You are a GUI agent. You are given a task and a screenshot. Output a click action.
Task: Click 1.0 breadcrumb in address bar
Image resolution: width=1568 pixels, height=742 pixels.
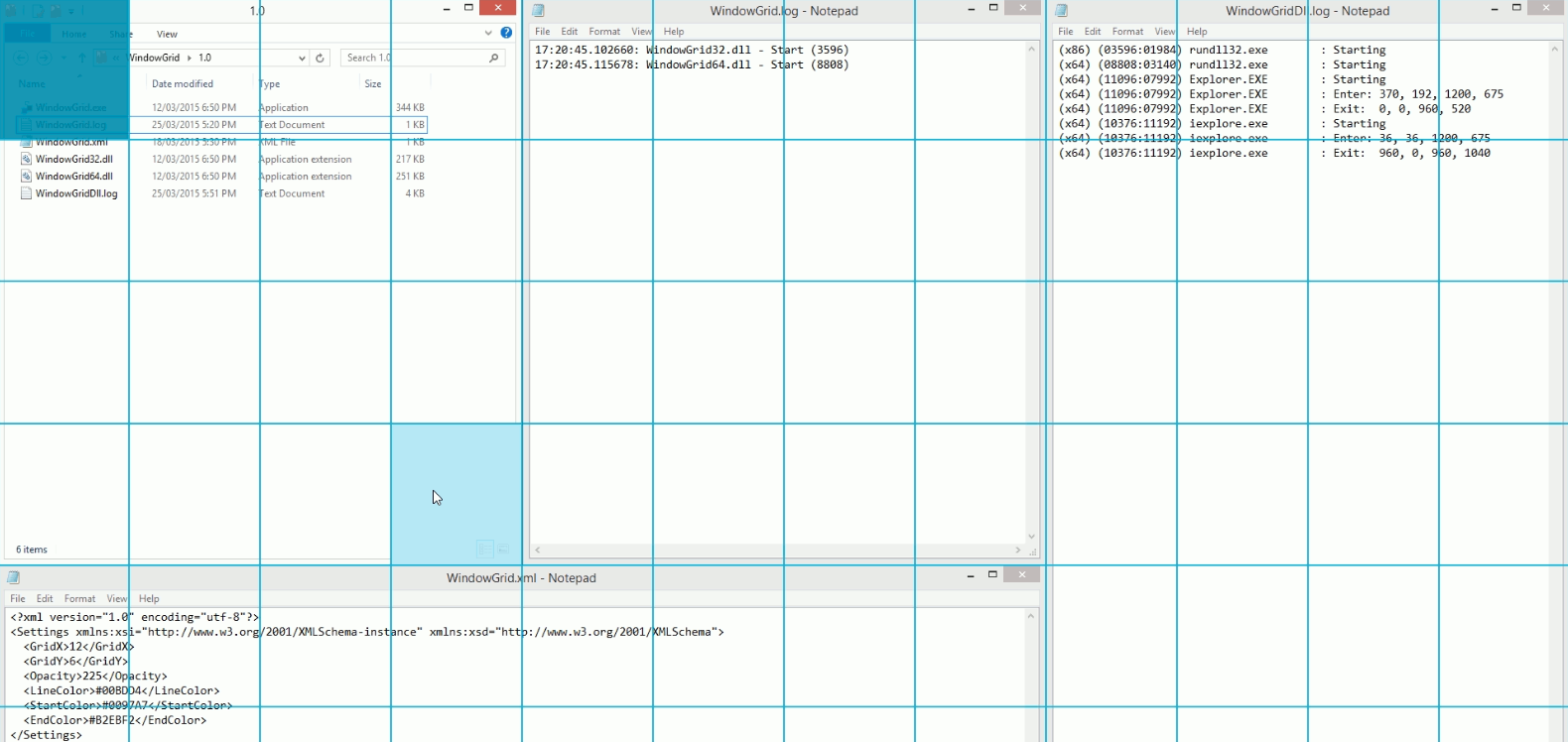[205, 58]
